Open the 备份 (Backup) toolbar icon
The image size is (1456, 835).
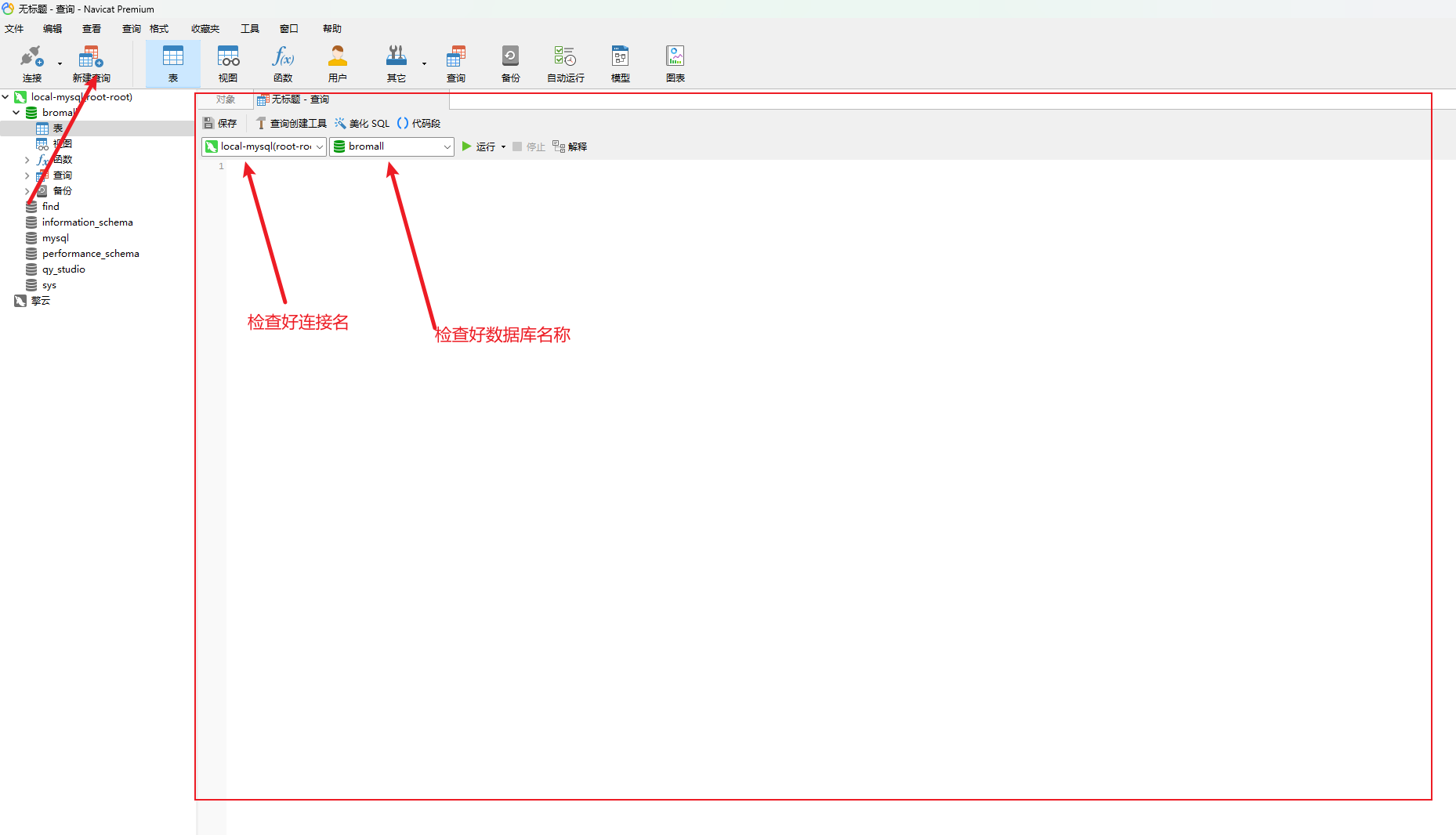pos(511,63)
